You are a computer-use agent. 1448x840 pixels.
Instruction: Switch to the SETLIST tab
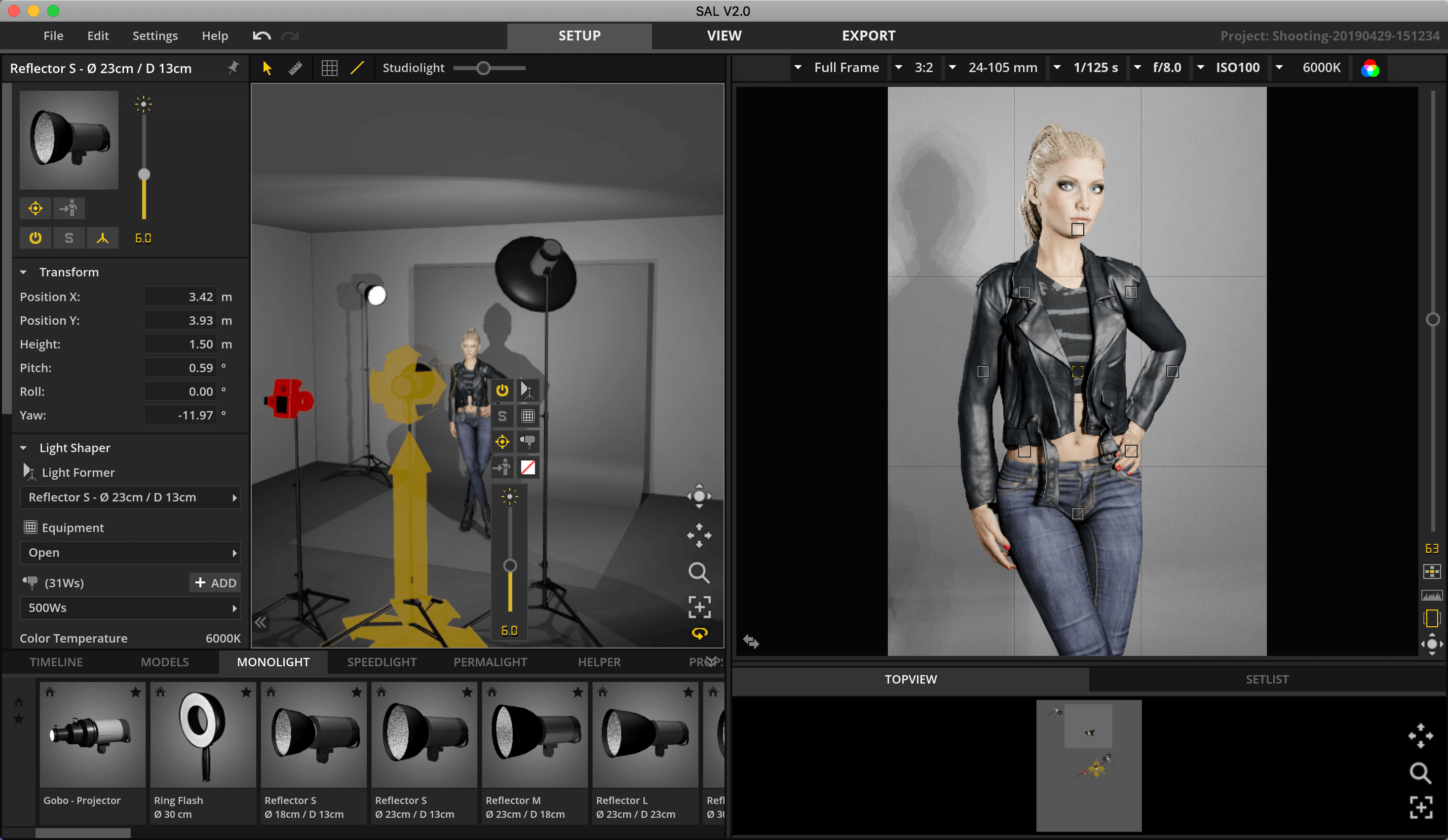(1267, 679)
